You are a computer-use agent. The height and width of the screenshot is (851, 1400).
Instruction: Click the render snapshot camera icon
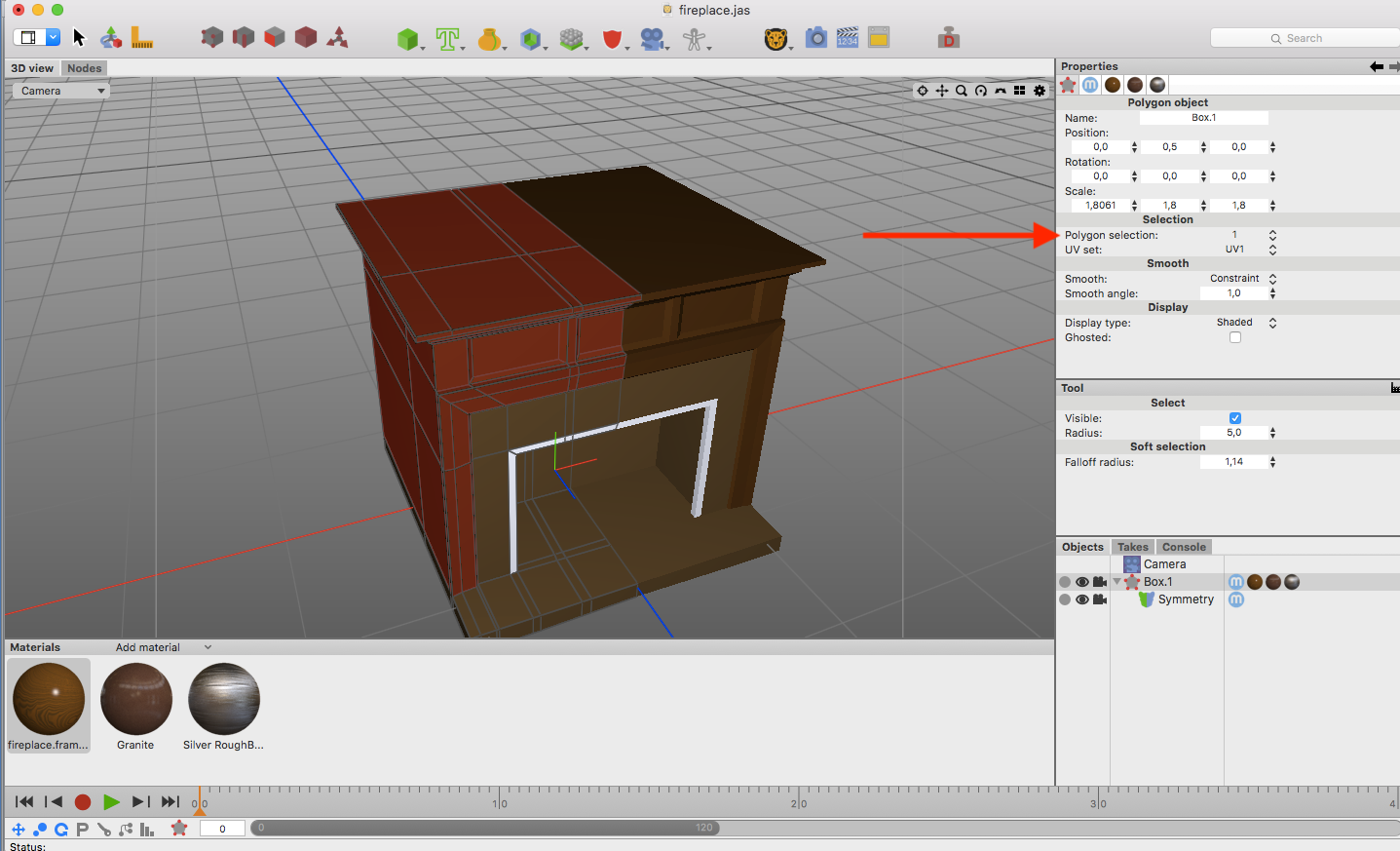tap(816, 38)
